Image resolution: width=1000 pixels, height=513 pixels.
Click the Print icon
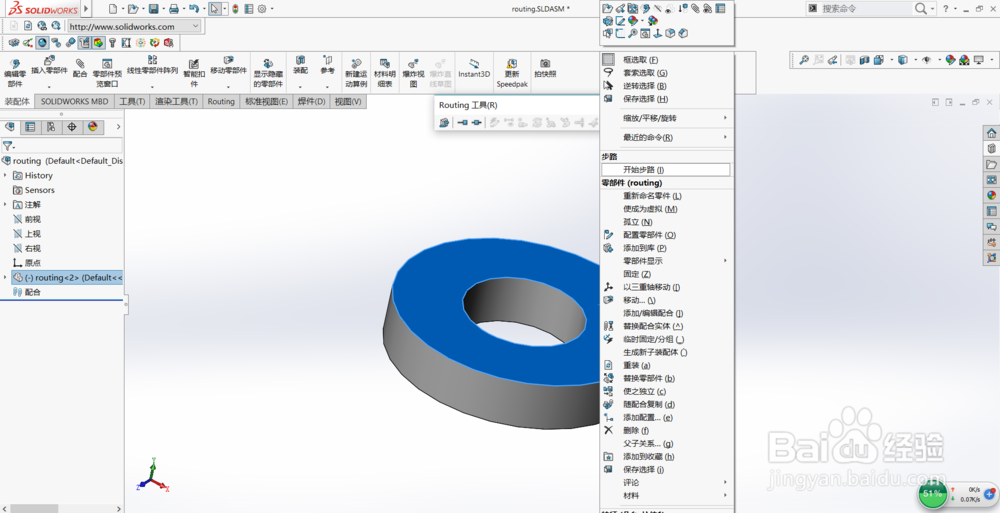pyautogui.click(x=173, y=9)
